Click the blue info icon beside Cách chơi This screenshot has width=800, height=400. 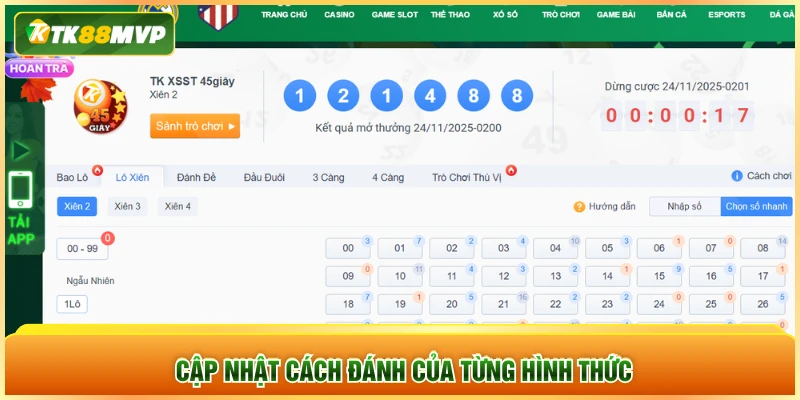click(x=737, y=176)
